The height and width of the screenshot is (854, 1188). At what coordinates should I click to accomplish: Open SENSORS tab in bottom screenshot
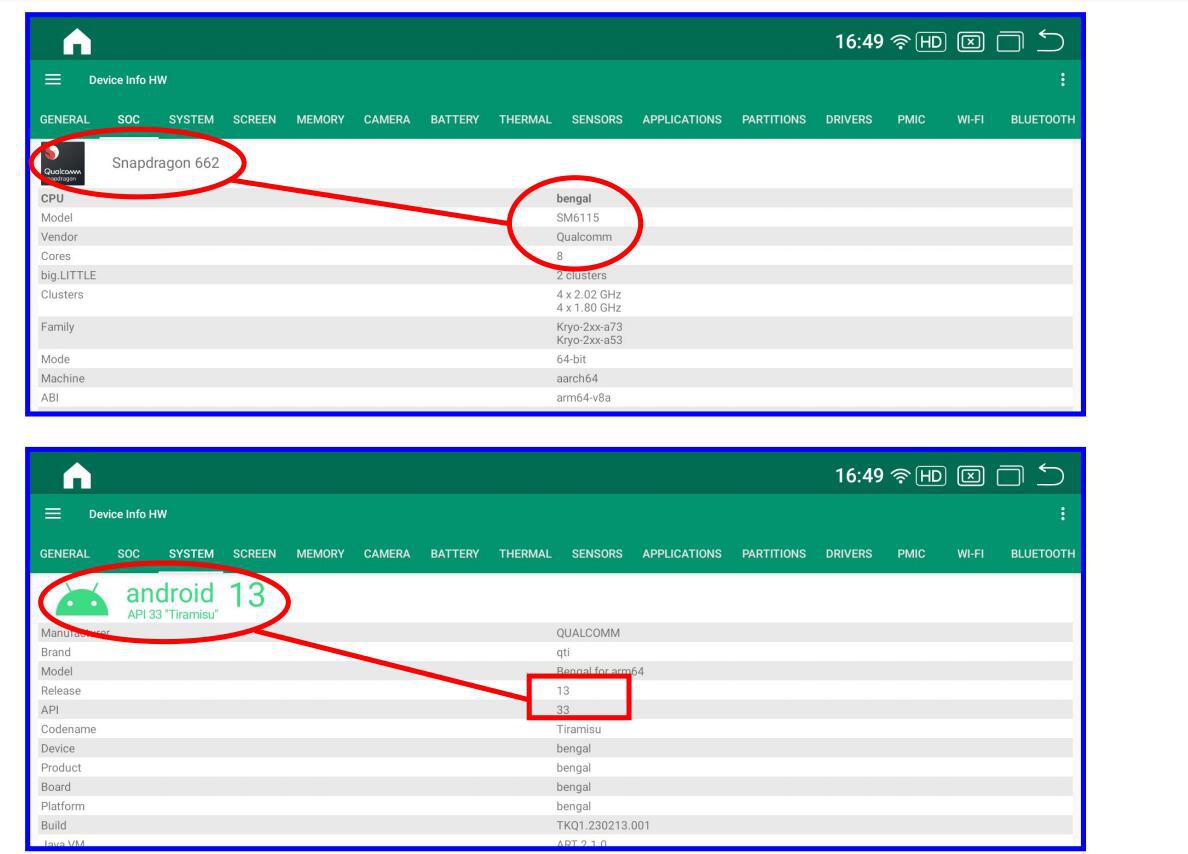coord(597,554)
